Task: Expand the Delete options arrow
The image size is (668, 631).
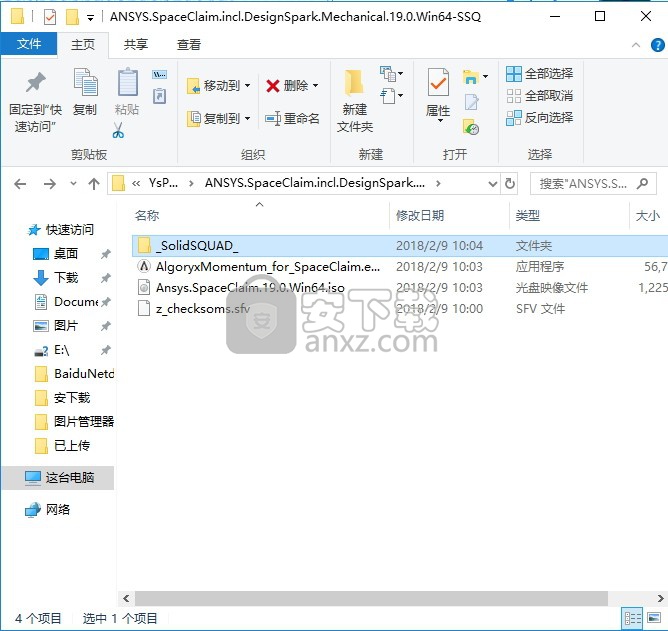Action: (316, 86)
